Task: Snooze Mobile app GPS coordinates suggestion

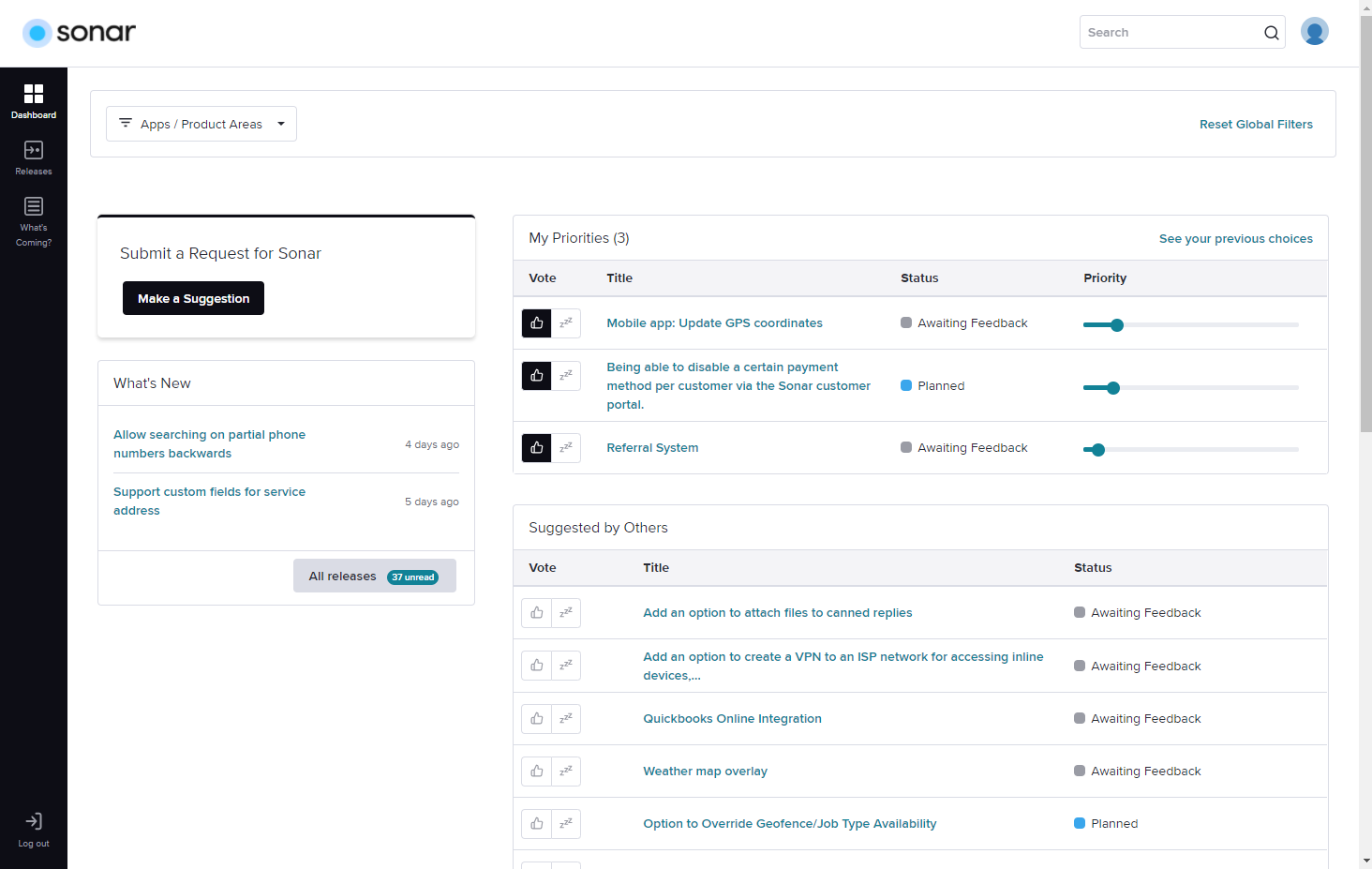Action: click(566, 323)
